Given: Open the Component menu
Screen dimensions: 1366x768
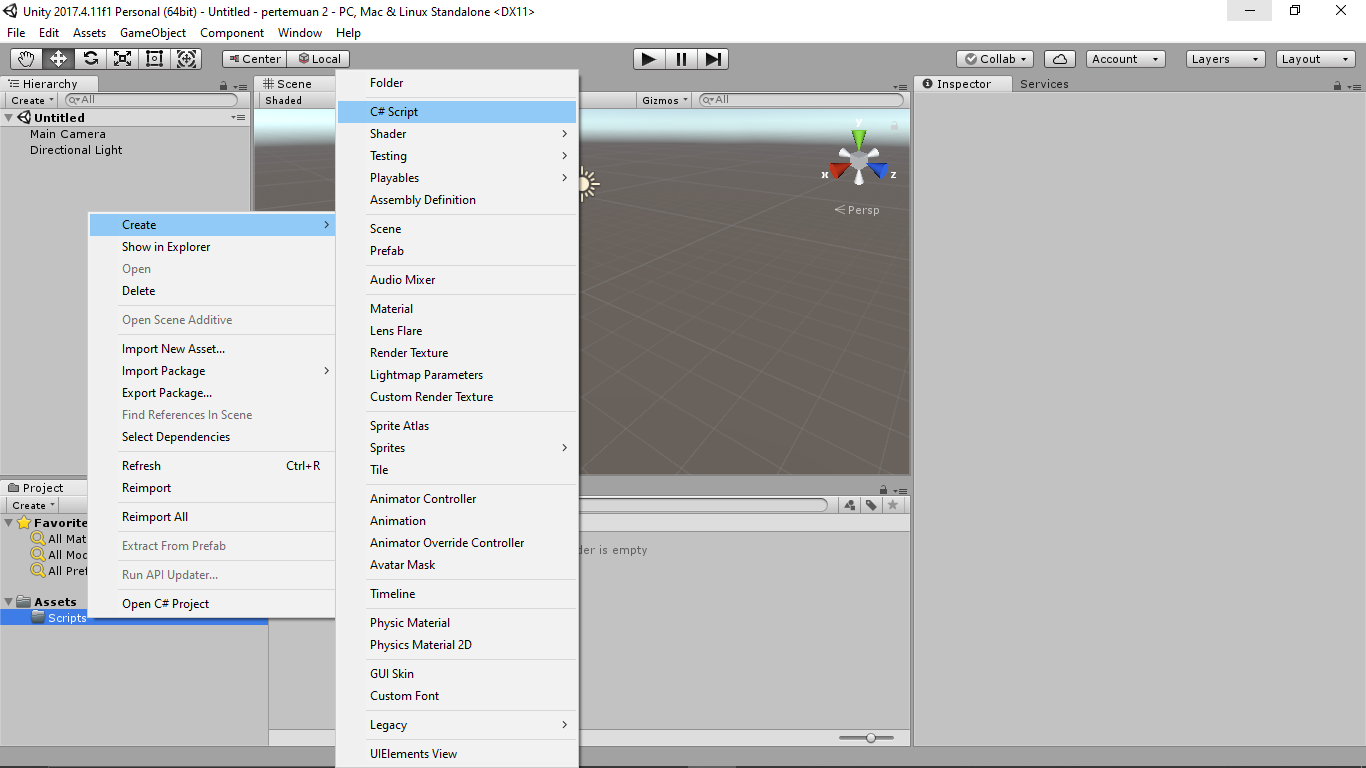Looking at the screenshot, I should (x=232, y=33).
